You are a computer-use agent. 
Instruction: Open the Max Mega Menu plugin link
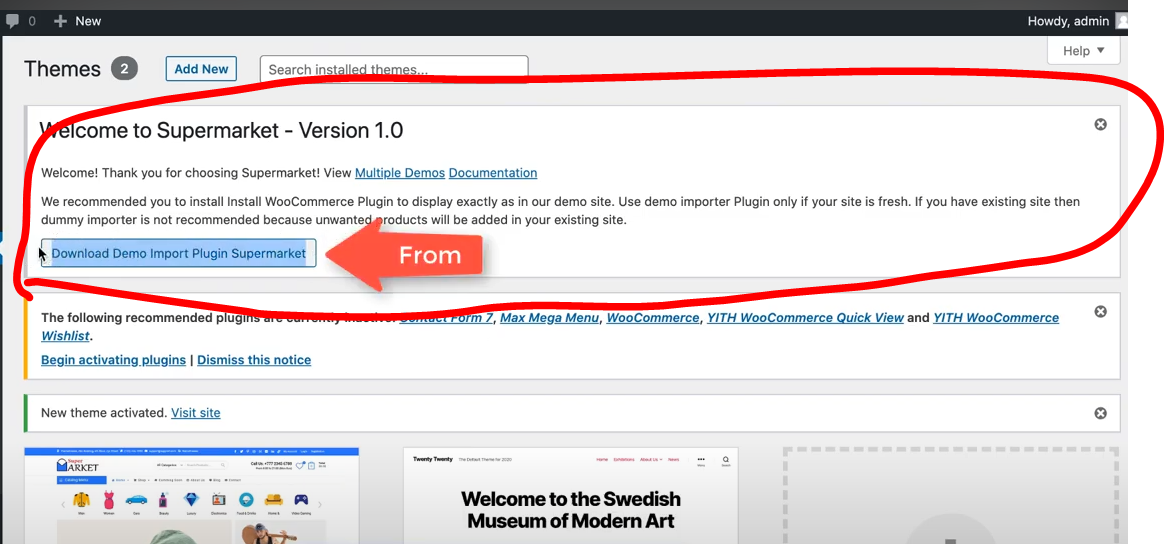[549, 318]
